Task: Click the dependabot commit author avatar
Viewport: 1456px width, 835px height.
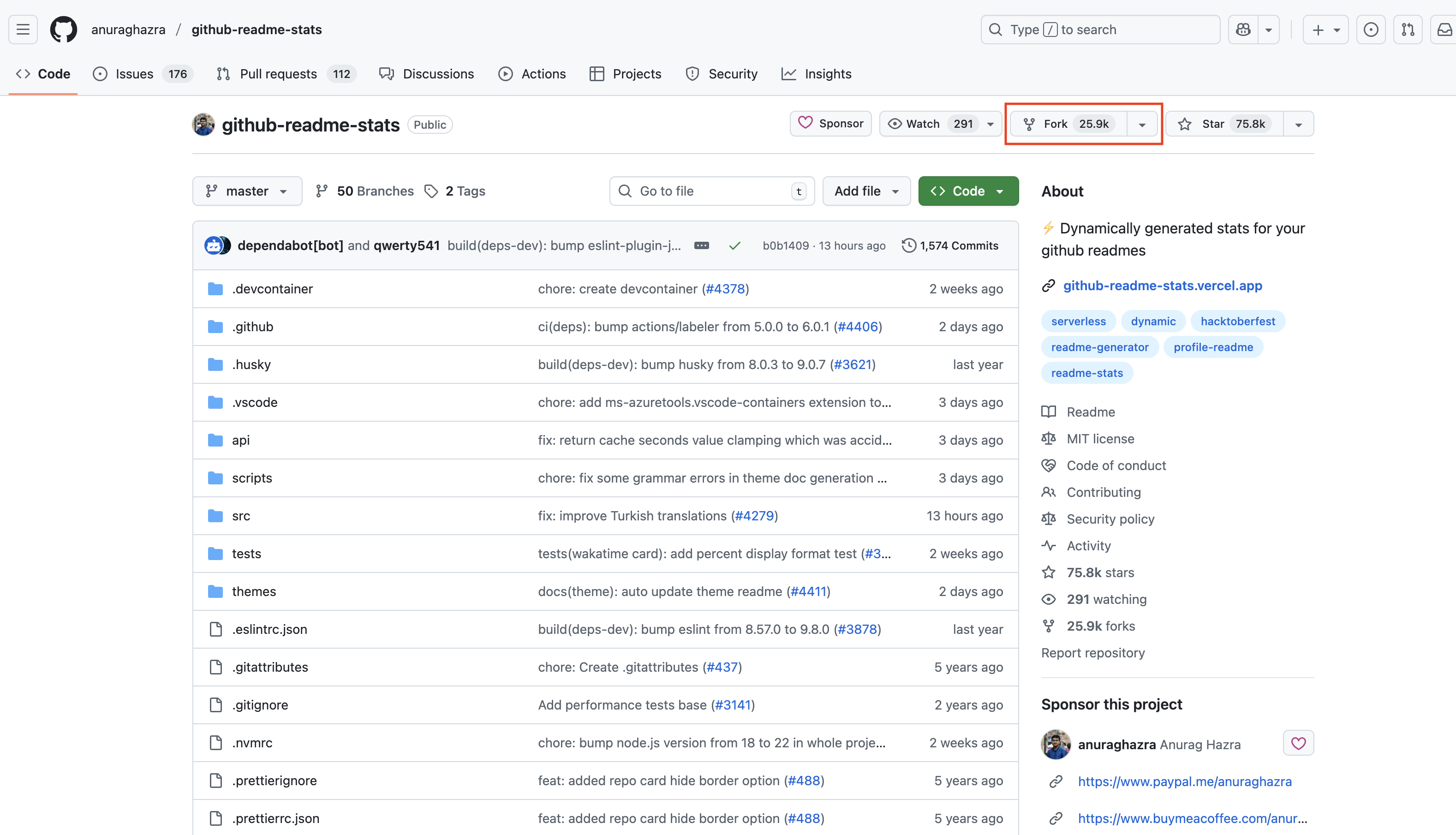Action: 213,245
